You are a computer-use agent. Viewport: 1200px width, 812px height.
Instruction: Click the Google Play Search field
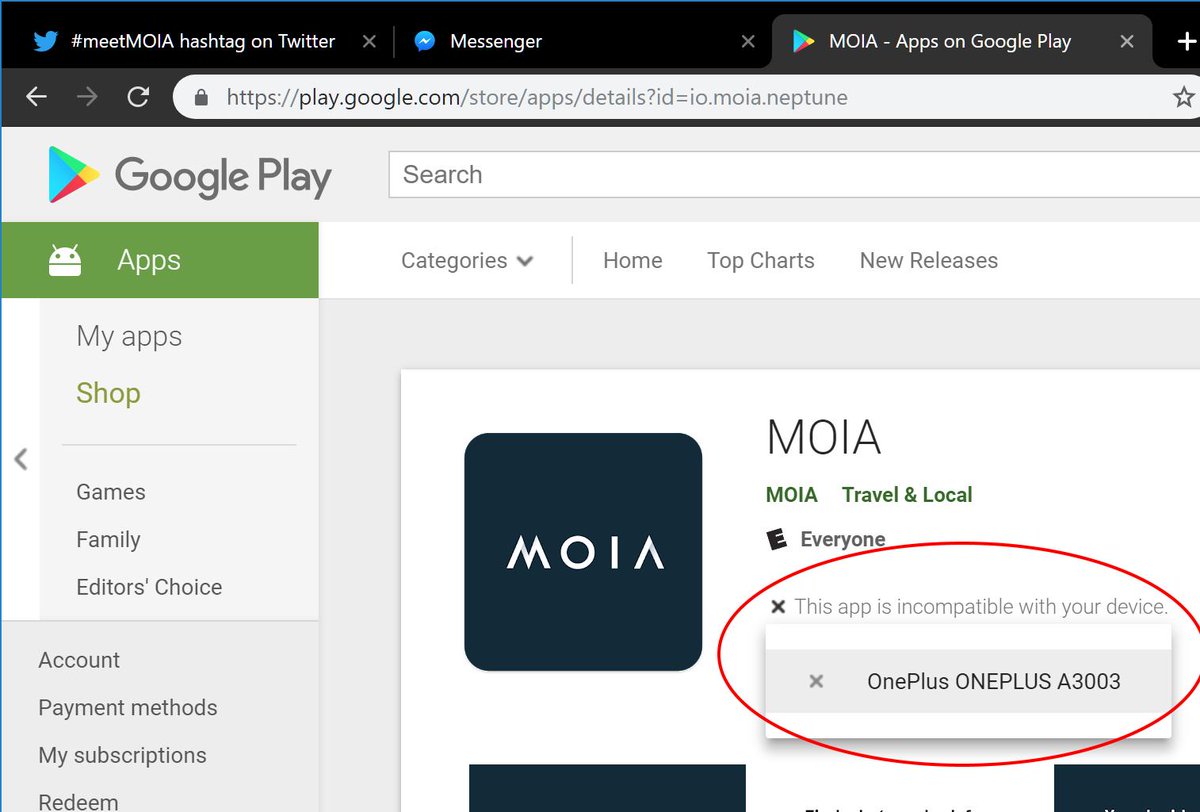(794, 175)
